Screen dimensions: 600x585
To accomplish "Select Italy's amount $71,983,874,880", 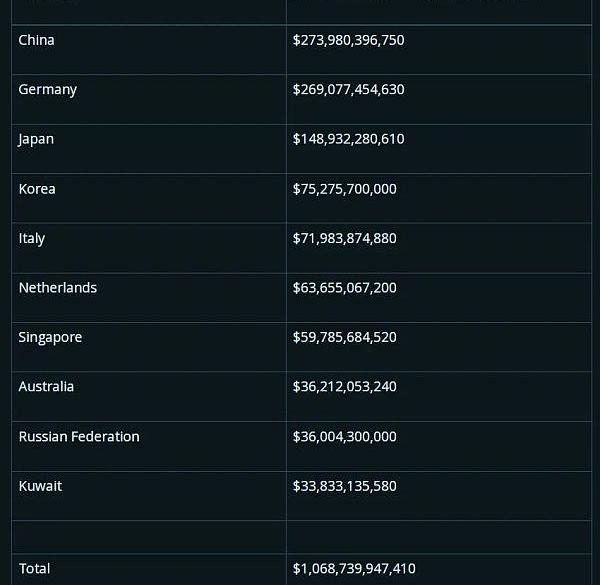I will click(x=344, y=238).
